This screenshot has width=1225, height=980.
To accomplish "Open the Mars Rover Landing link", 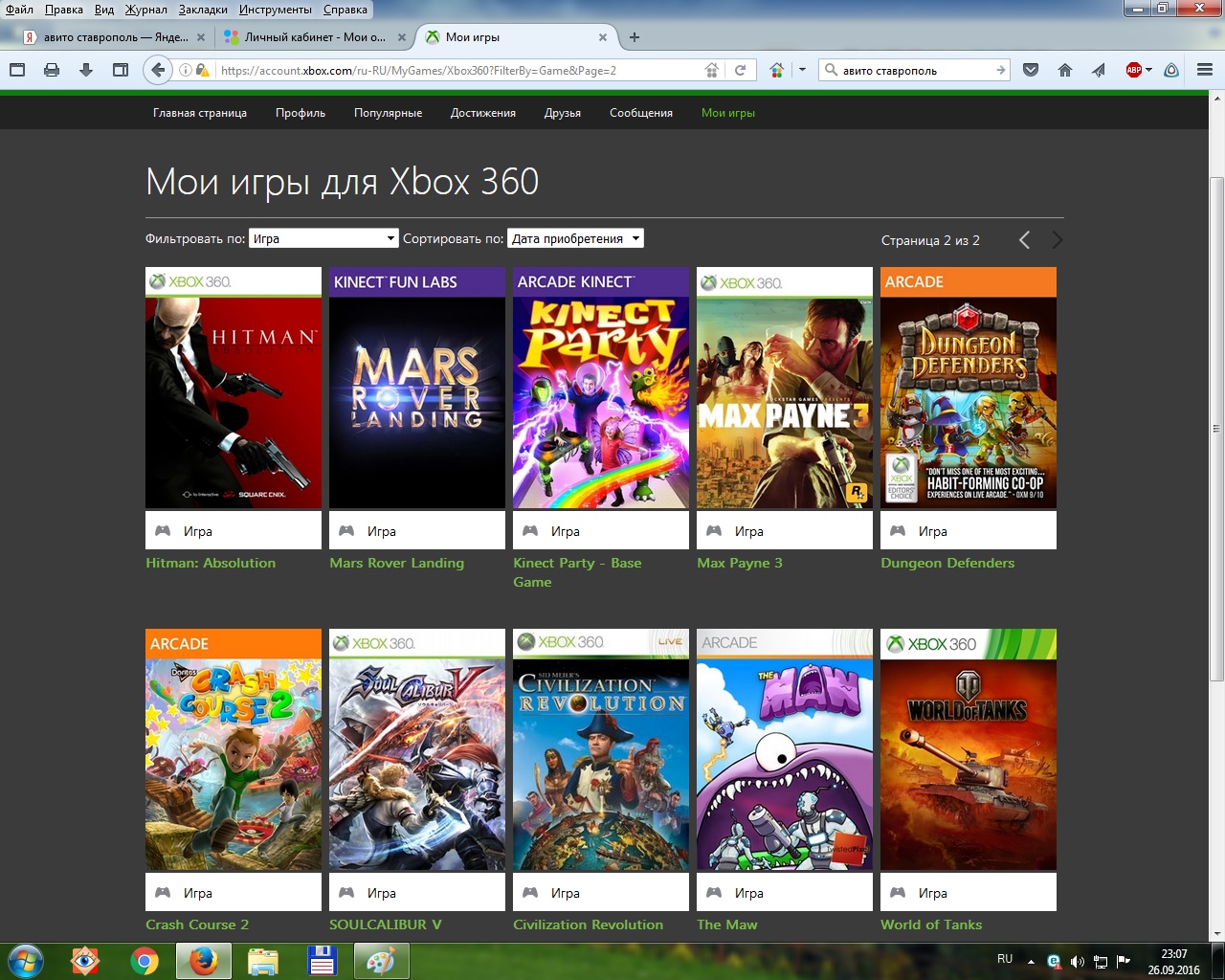I will coord(396,563).
